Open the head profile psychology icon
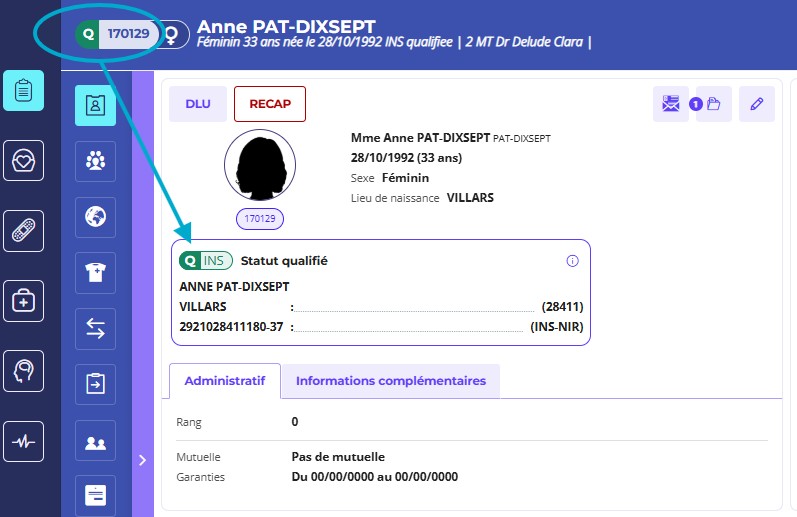The image size is (797, 517). 23,371
